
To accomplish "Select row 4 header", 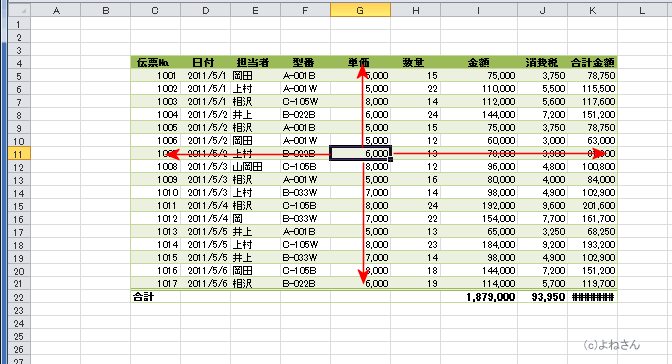I will click(x=19, y=63).
